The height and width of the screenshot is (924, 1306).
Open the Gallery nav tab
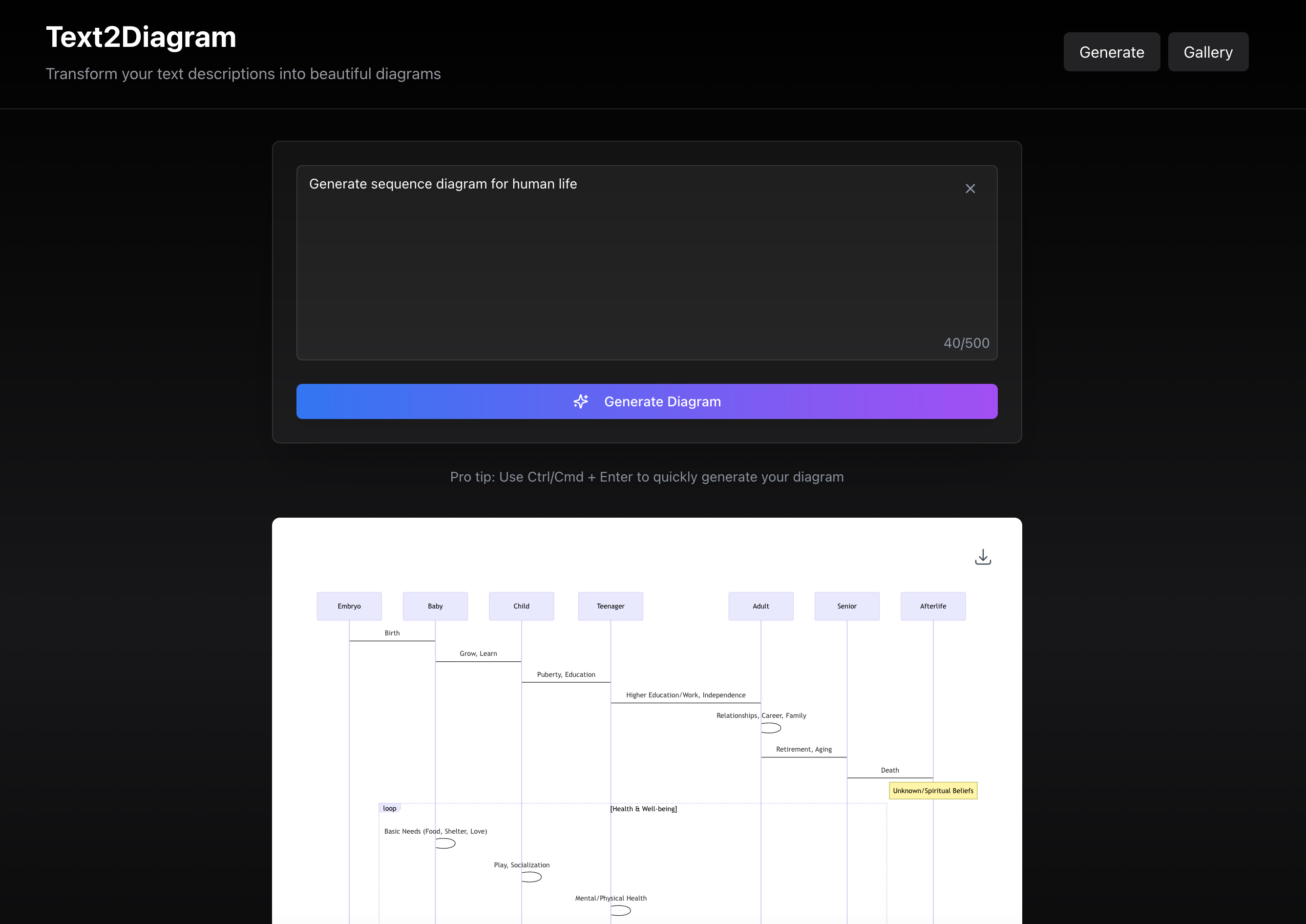(x=1207, y=52)
